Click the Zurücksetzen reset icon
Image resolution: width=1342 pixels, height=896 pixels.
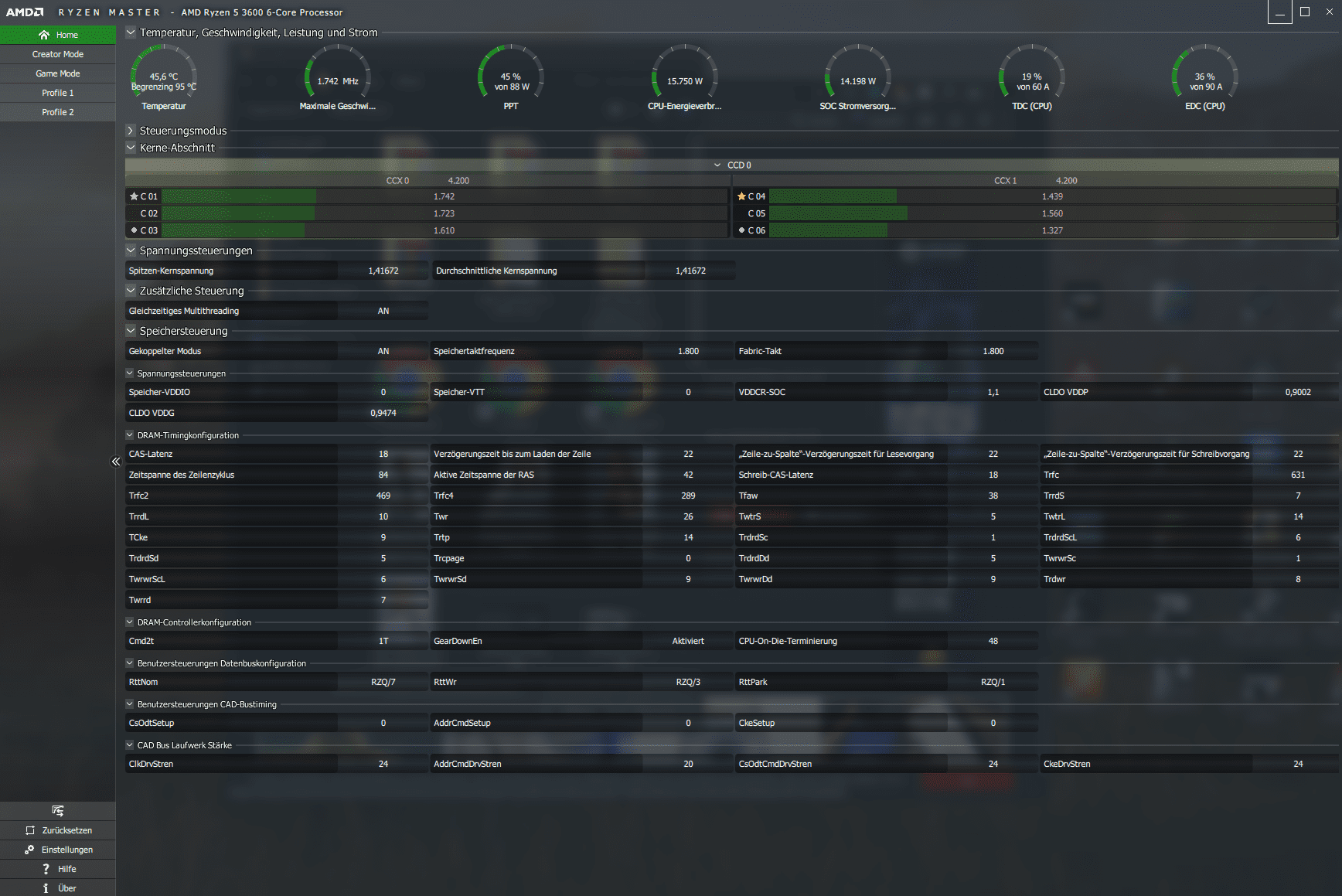coord(30,830)
